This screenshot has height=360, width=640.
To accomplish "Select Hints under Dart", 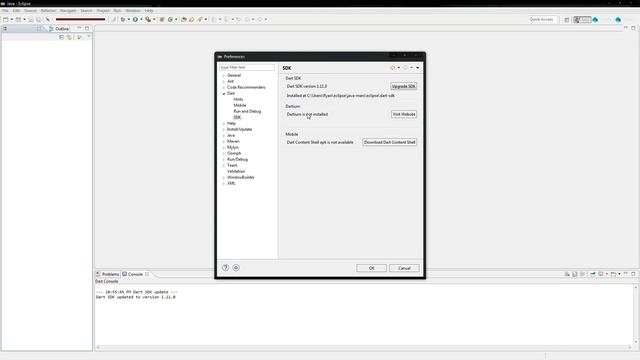I will tap(238, 99).
